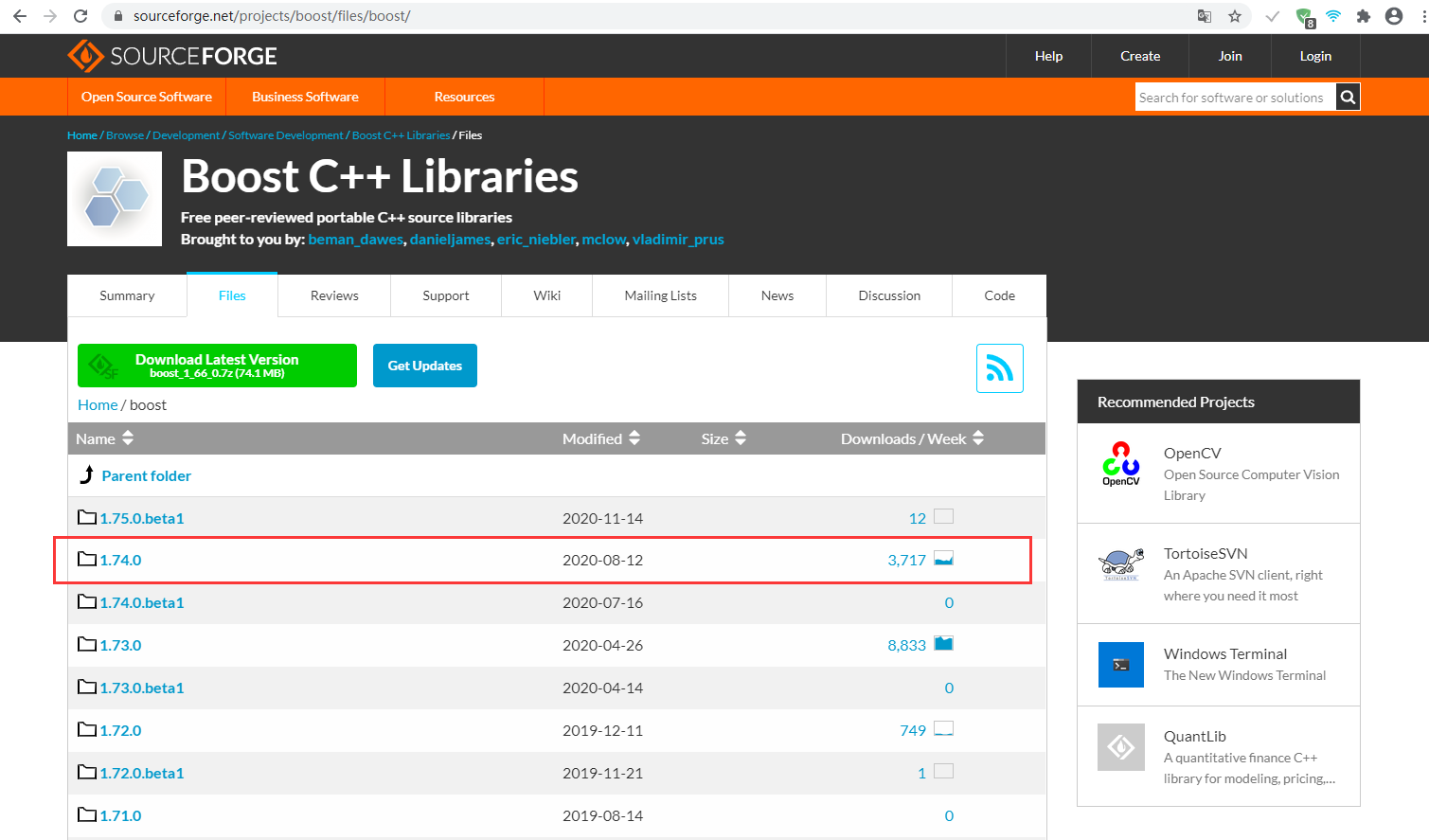
Task: Click the software search input field
Action: coord(1234,97)
